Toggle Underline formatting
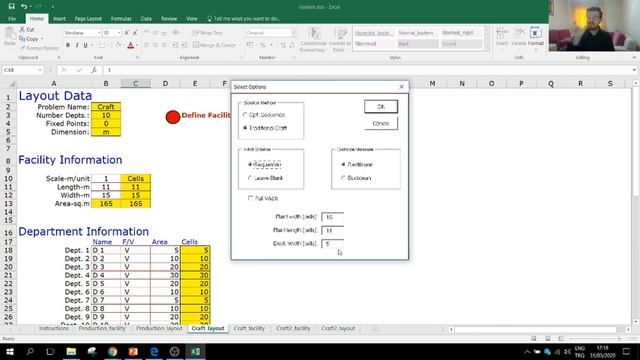The height and width of the screenshot is (360, 640). click(x=85, y=45)
